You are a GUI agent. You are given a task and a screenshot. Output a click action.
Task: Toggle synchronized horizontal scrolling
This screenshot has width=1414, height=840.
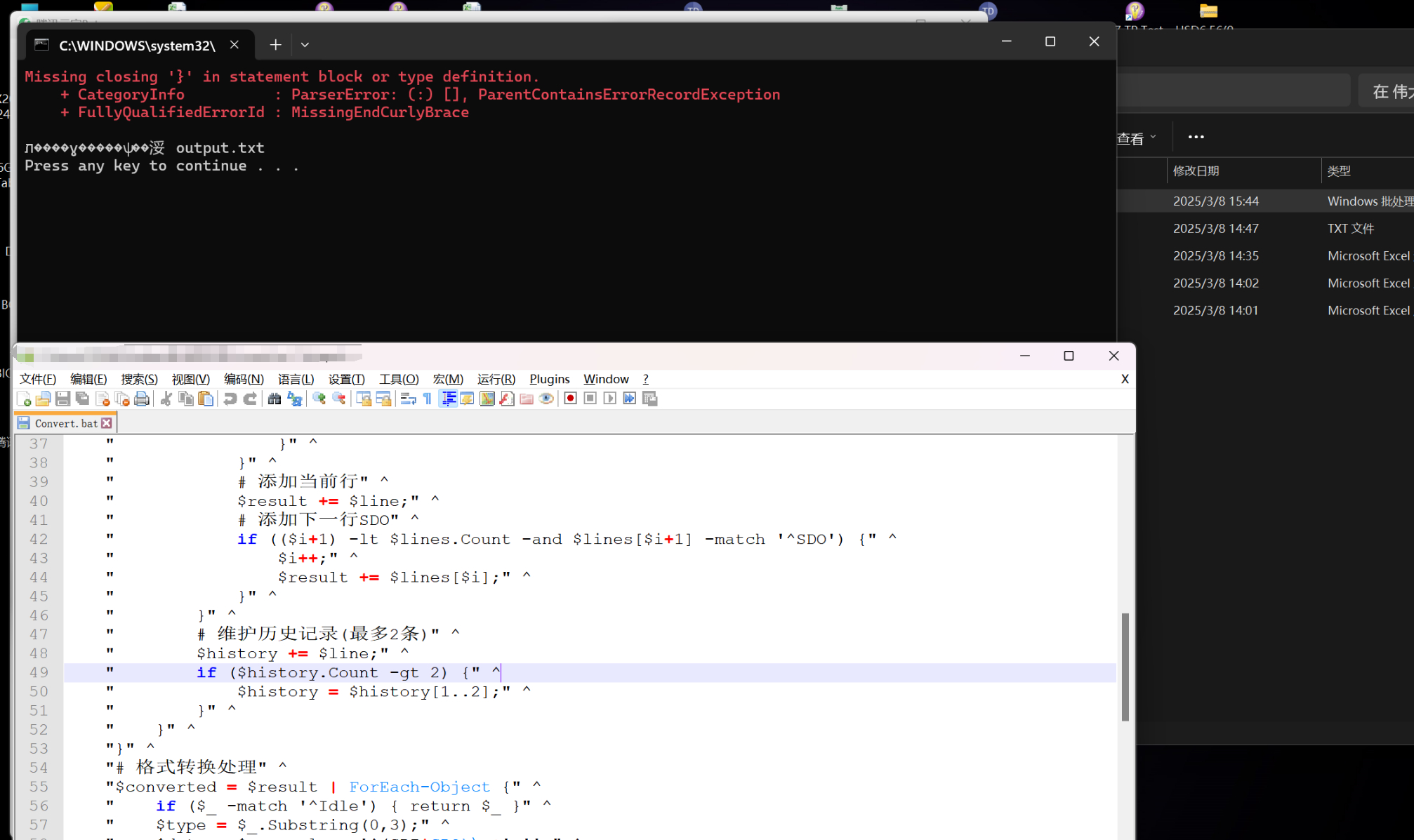click(x=383, y=399)
